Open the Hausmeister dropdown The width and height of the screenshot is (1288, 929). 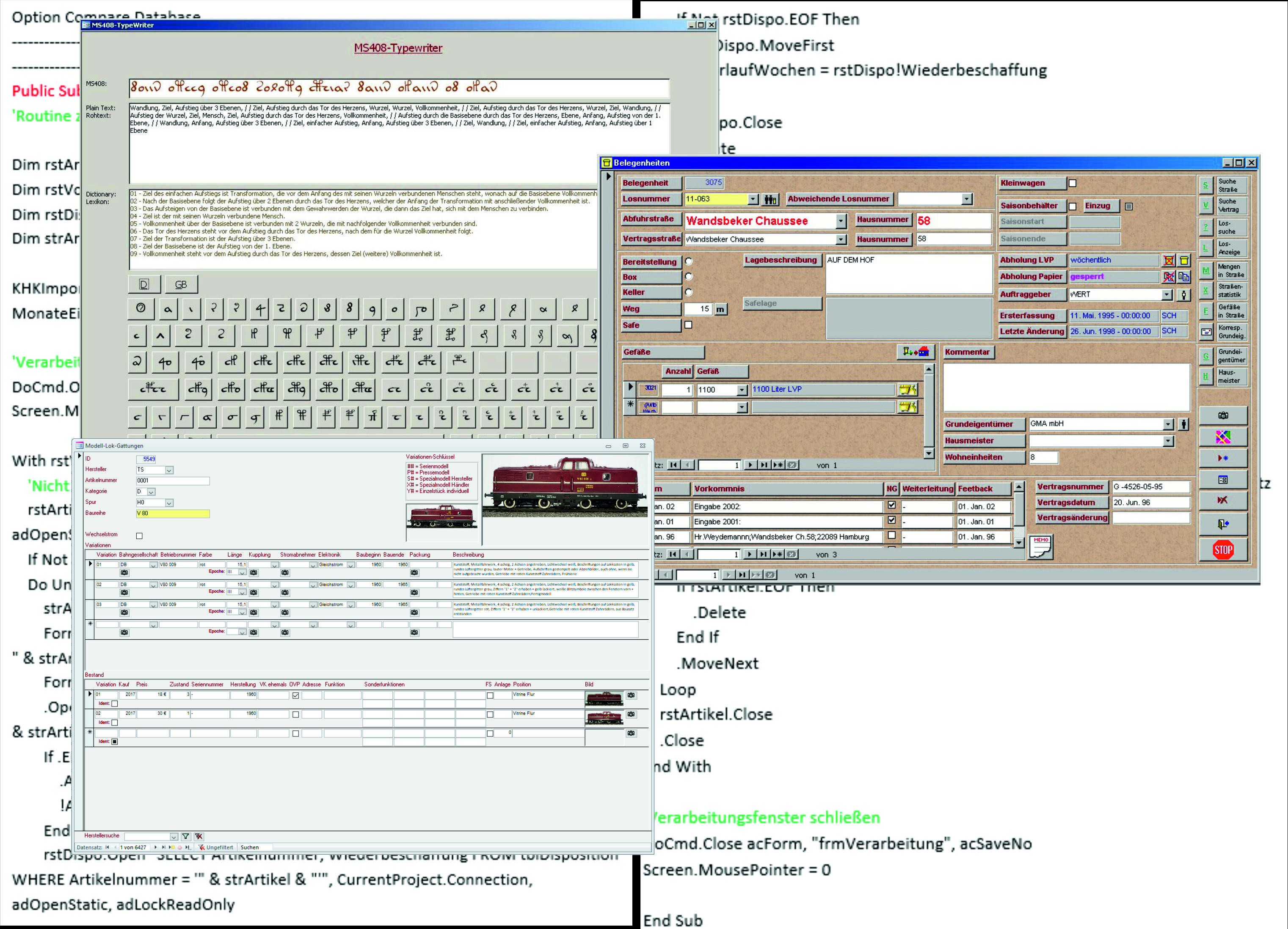[1168, 441]
